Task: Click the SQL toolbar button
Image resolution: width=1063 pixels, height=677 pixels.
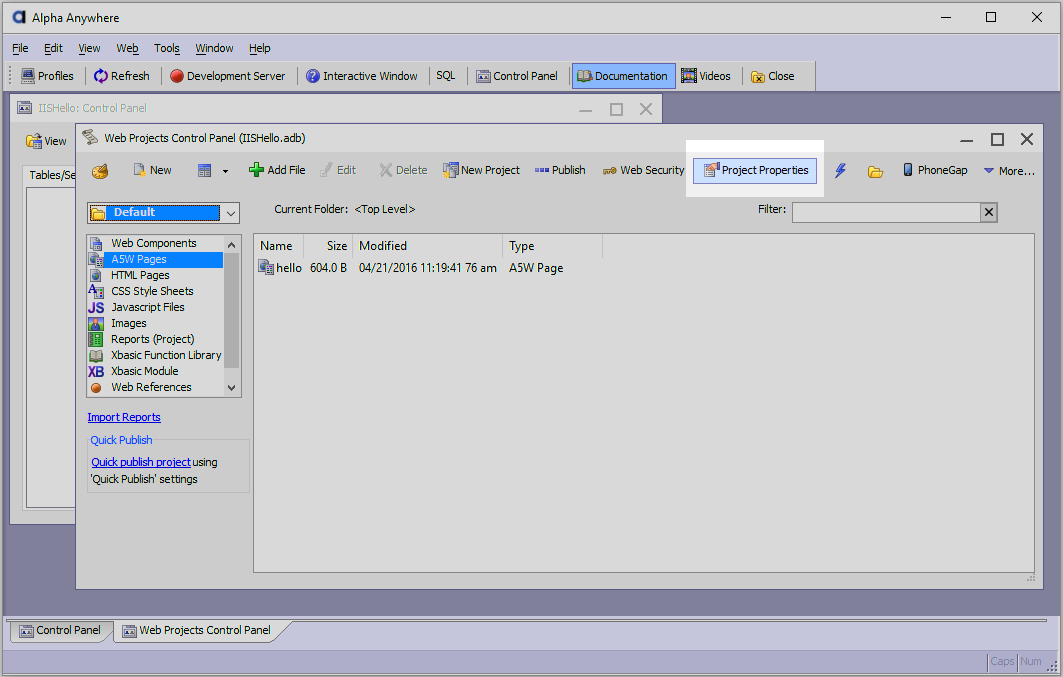Action: [x=445, y=75]
